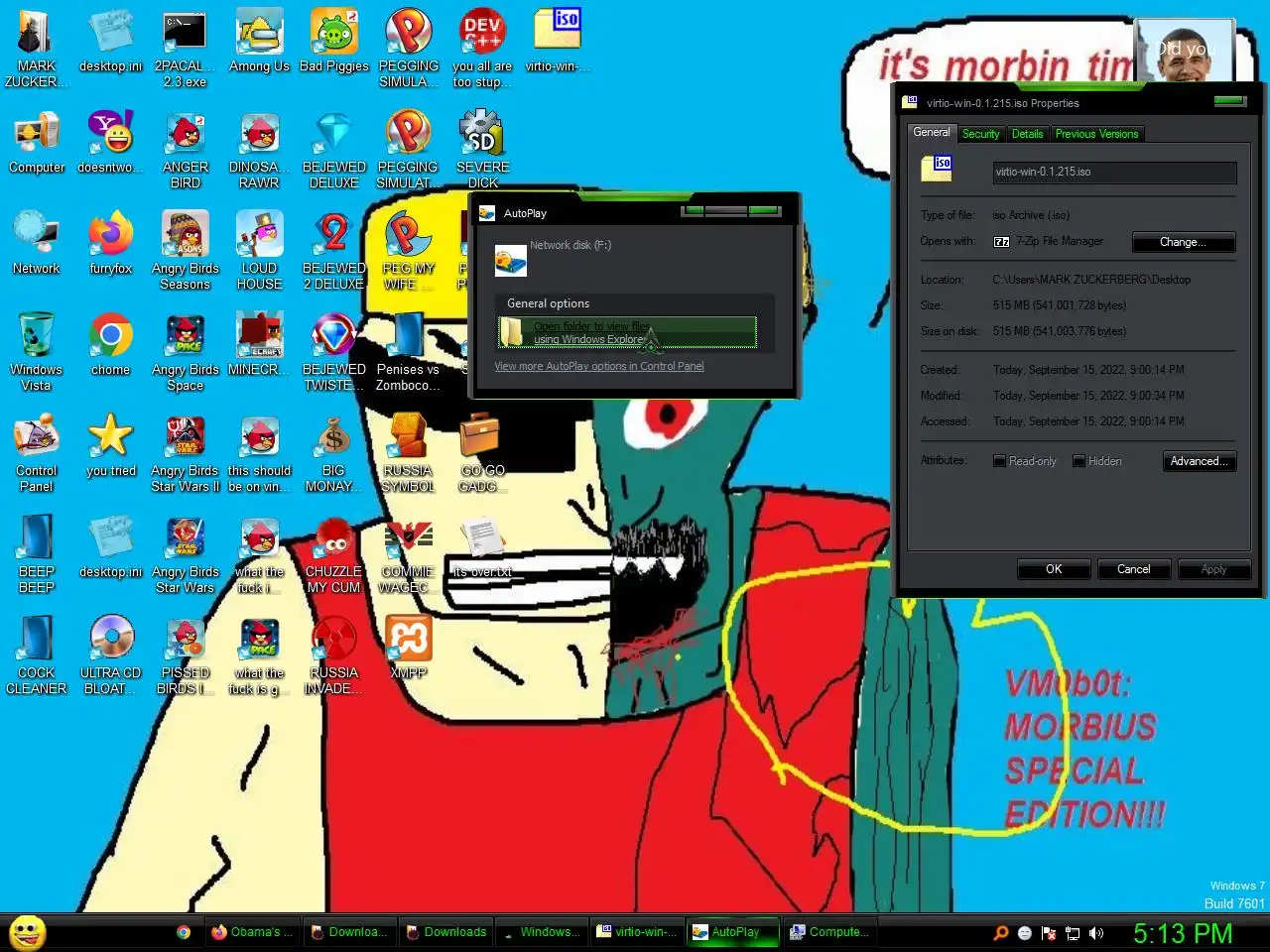1270x952 pixels.
Task: Select the General tab in Properties
Action: point(932,132)
